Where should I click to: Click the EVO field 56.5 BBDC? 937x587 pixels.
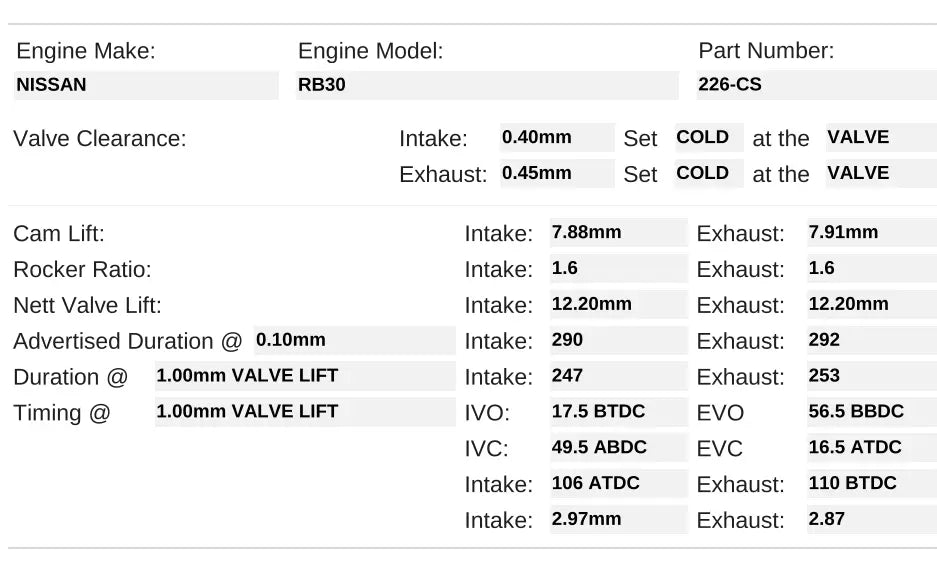[871, 412]
